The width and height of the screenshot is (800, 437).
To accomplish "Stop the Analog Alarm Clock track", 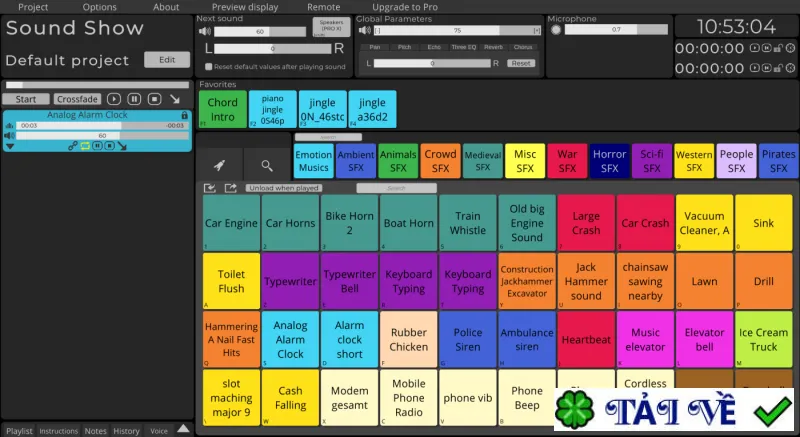I will [x=109, y=146].
